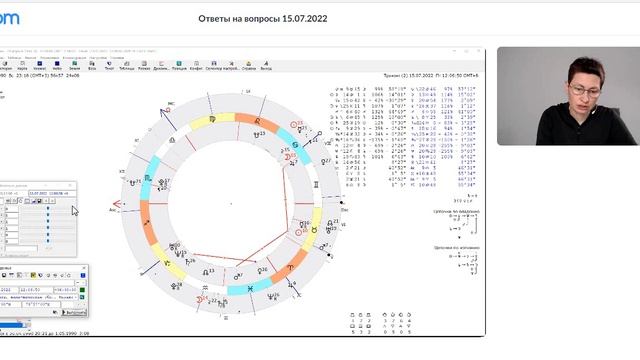Open the Конфигурация menu
The image size is (640, 360).
(x=74, y=58)
